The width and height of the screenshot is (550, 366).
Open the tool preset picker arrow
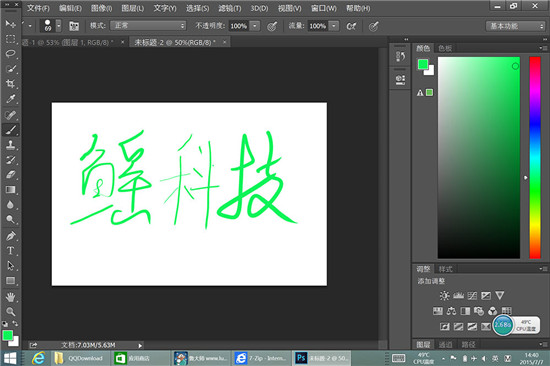30,26
